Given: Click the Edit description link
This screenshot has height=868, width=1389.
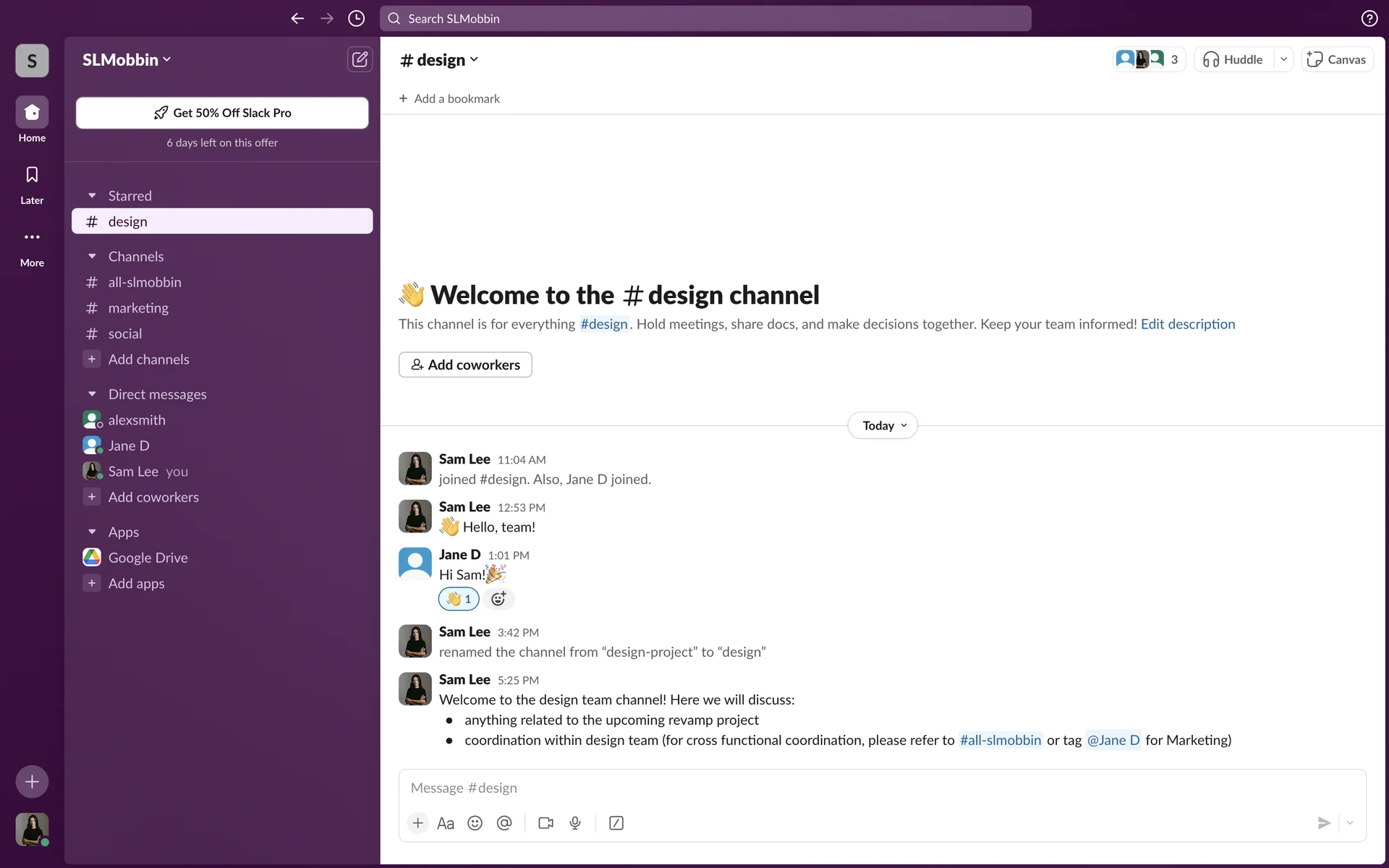Looking at the screenshot, I should [1187, 324].
